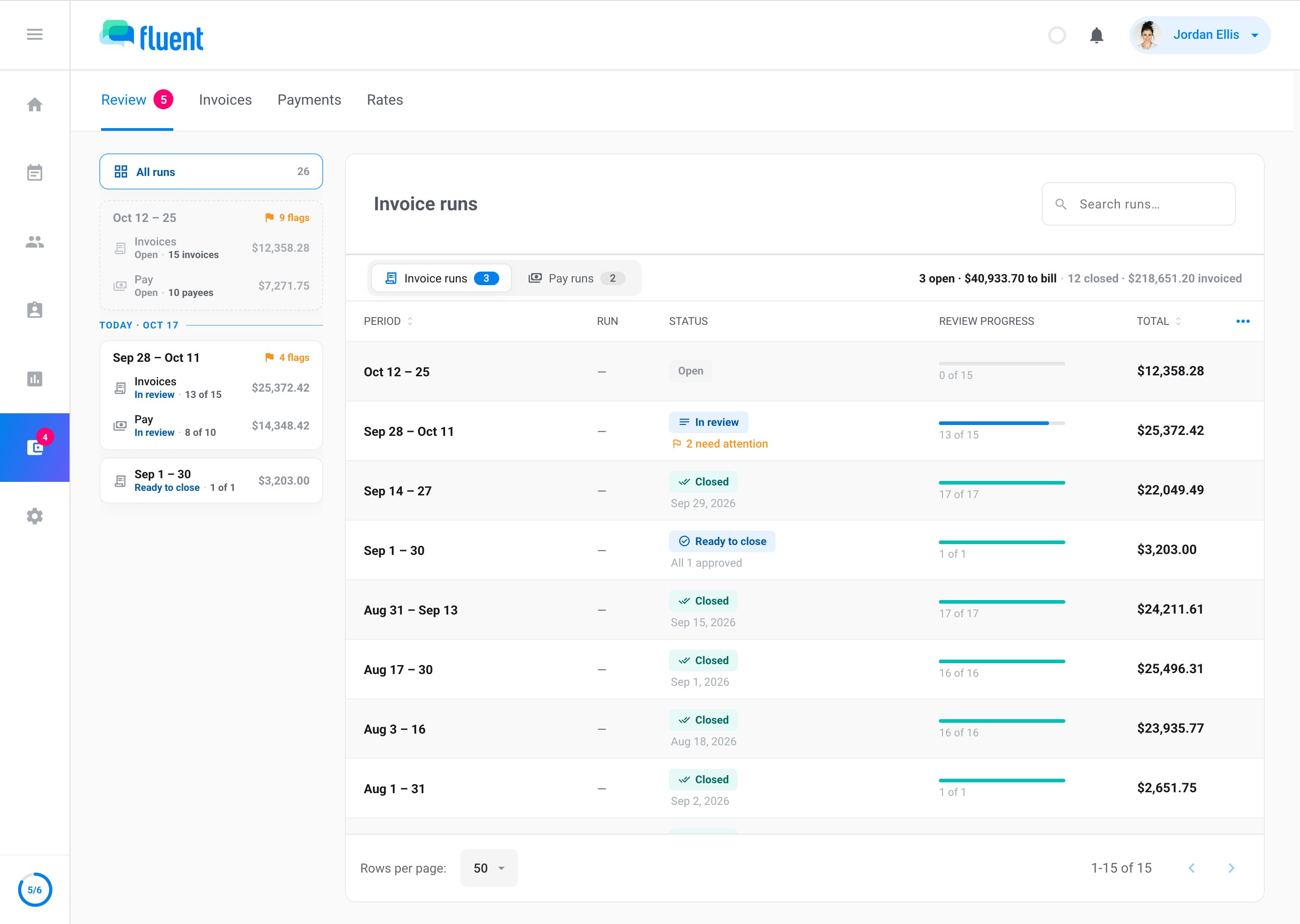Image resolution: width=1300 pixels, height=924 pixels.
Task: Click the Ready to close status badge
Action: [x=722, y=542]
